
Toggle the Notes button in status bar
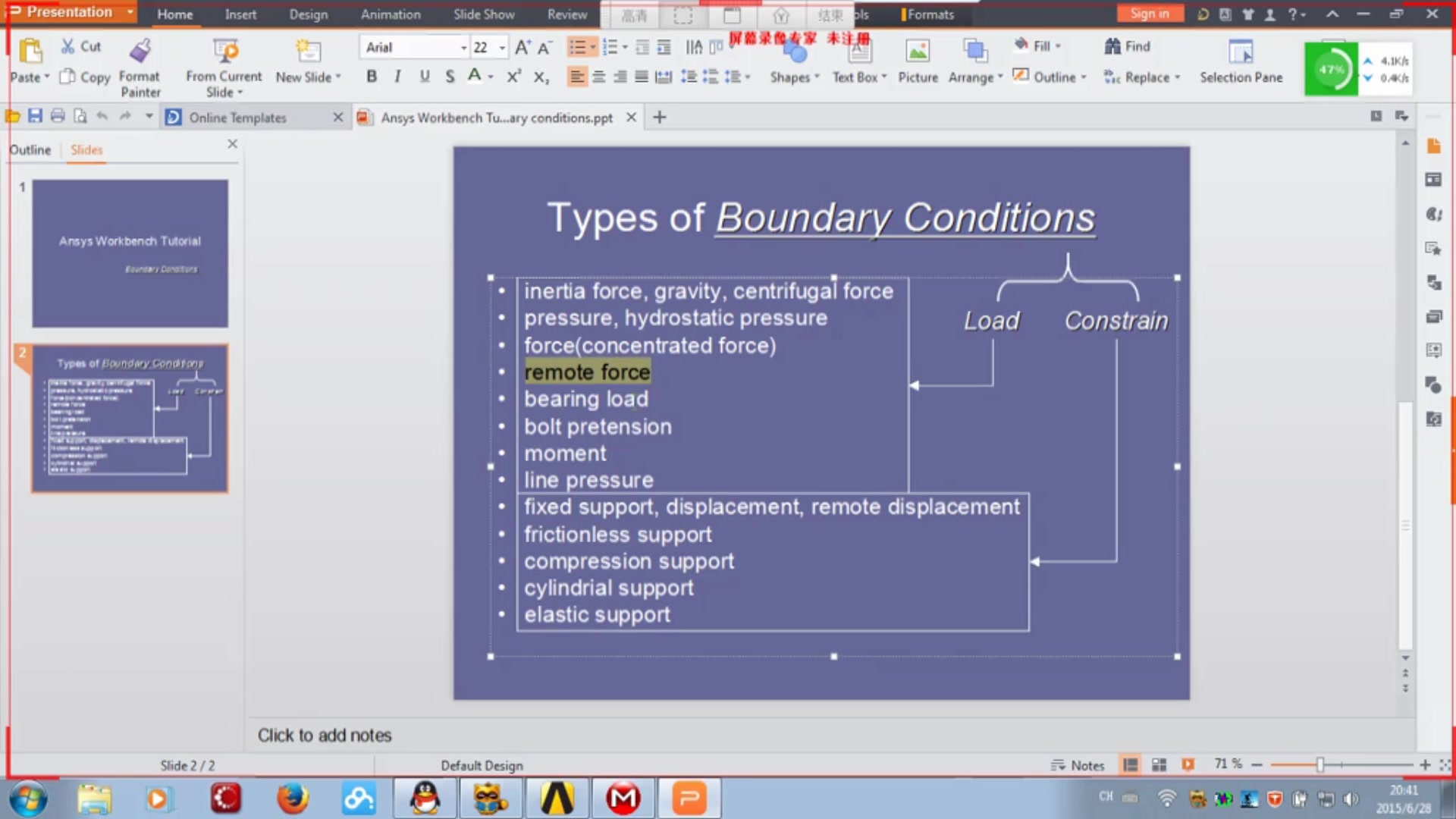[1078, 765]
